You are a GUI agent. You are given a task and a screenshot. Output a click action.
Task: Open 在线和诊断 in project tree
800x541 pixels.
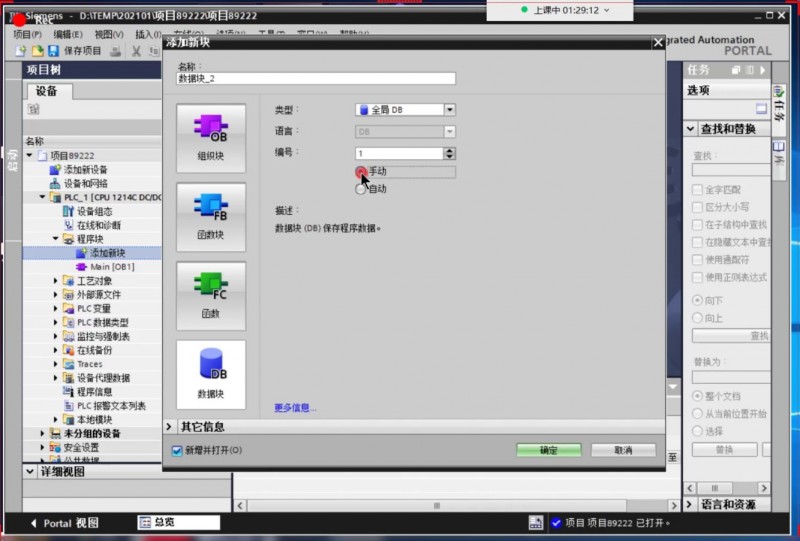coord(99,225)
